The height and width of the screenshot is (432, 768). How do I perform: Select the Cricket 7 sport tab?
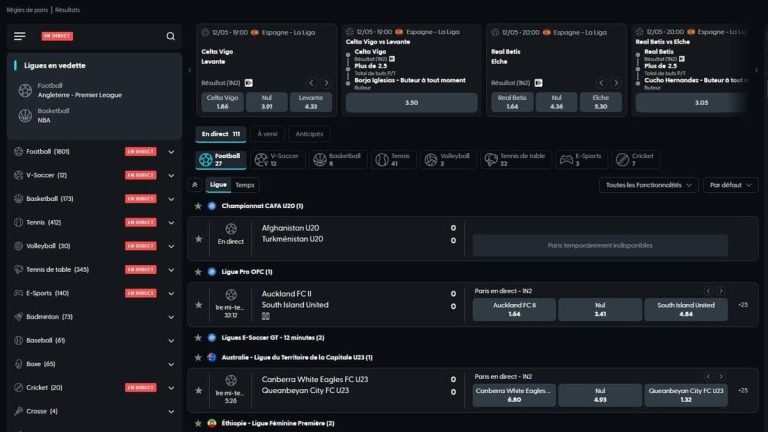(636, 159)
